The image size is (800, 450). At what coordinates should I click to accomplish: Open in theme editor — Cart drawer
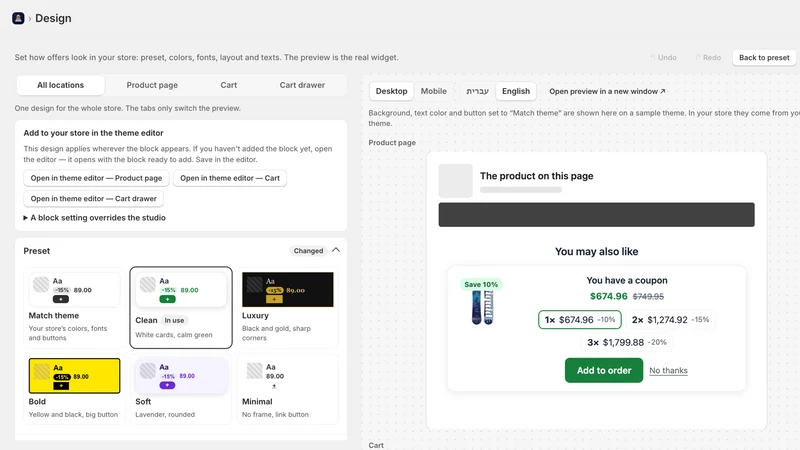coord(94,198)
